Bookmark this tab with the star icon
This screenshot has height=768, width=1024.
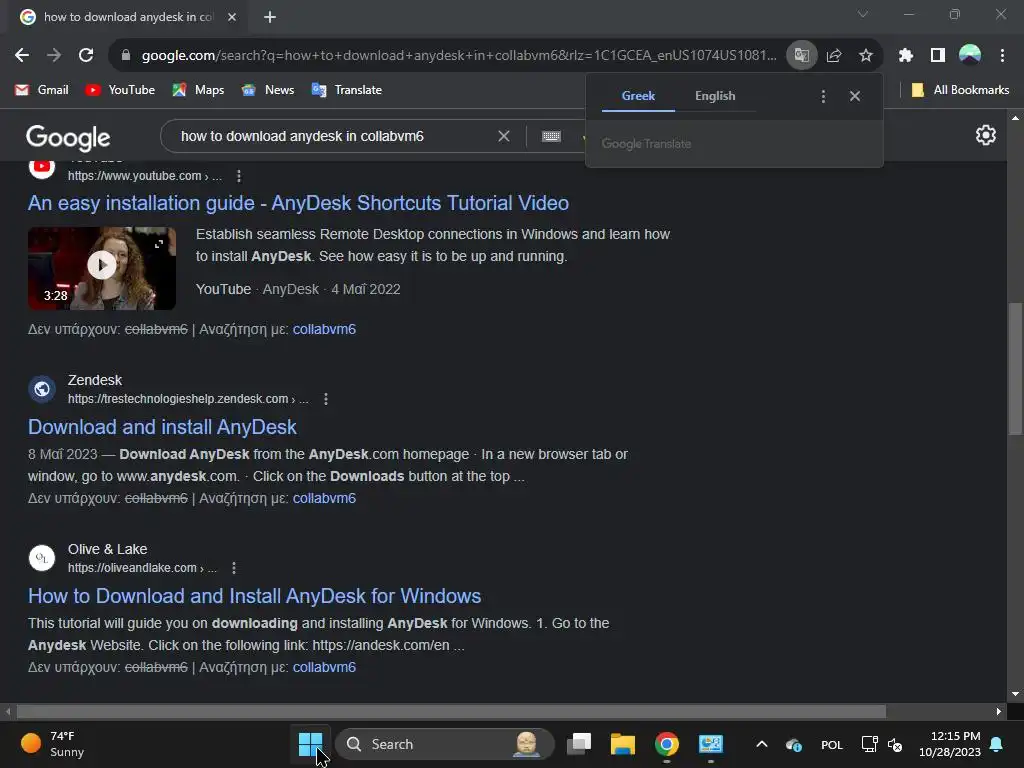[866, 56]
